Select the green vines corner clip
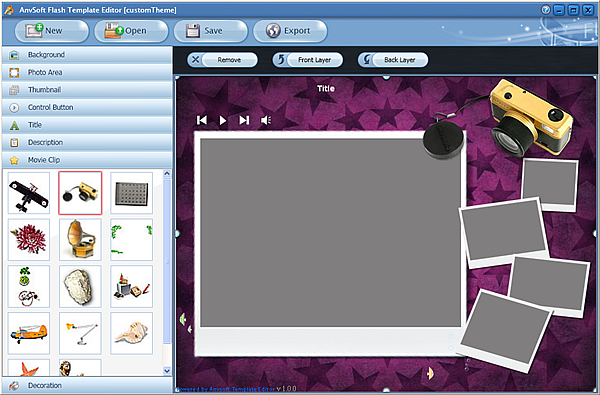This screenshot has width=600, height=395. 131,240
